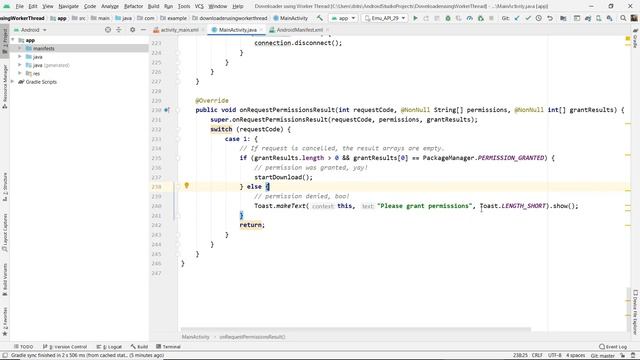Image resolution: width=640 pixels, height=360 pixels.
Task: Click the horizontal editor scrollbar
Action: [356, 329]
